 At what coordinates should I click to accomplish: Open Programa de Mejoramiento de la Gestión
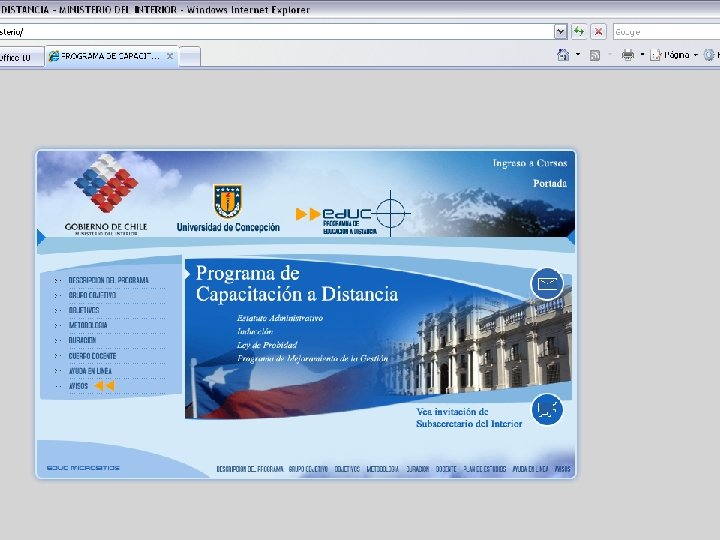point(312,359)
